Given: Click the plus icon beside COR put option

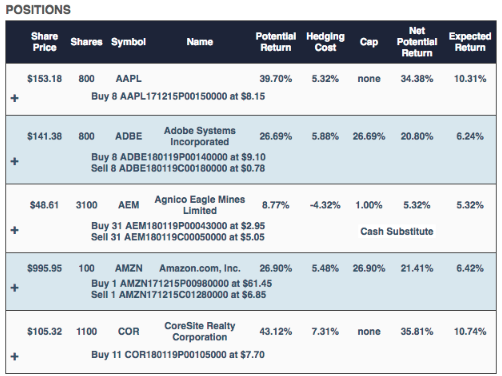Looking at the screenshot, I should tap(15, 357).
